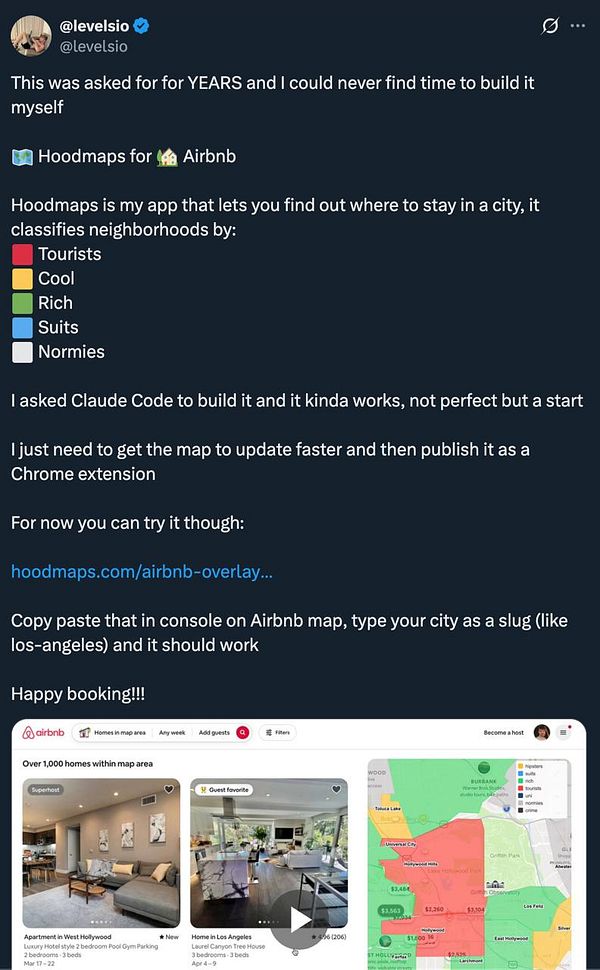Open the Homes in map area selector
The image size is (600, 970).
(118, 732)
